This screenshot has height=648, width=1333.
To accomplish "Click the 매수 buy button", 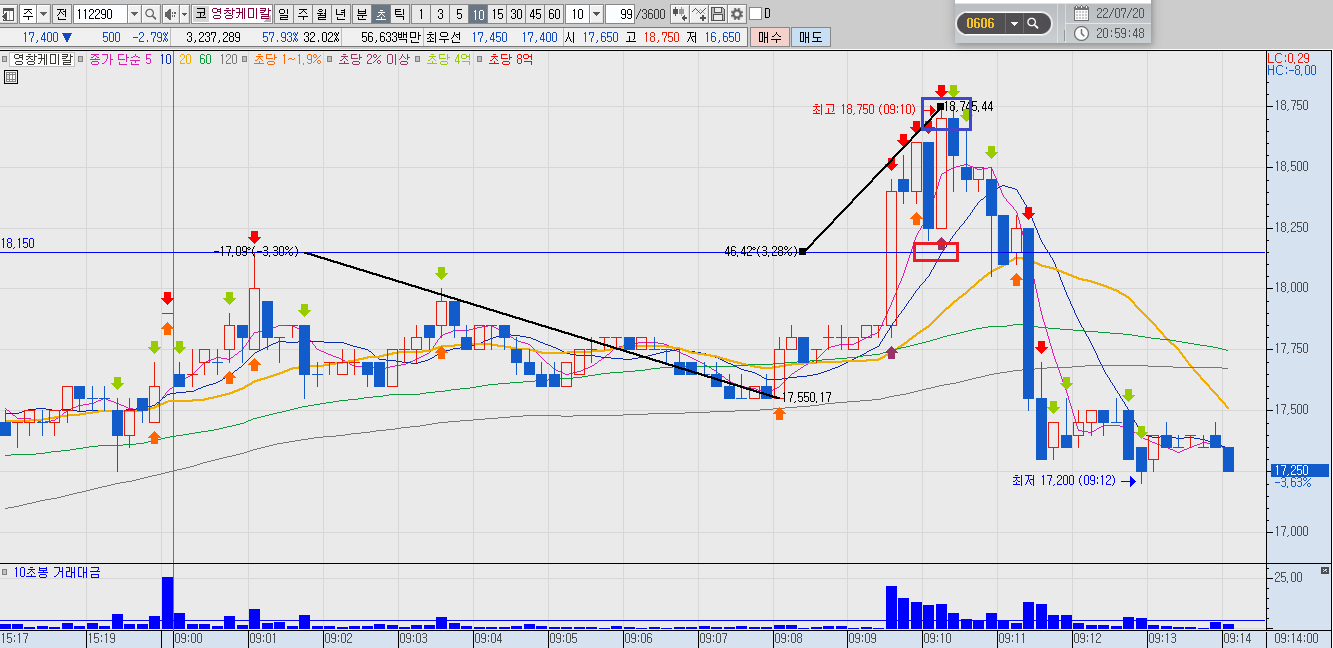I will click(769, 37).
